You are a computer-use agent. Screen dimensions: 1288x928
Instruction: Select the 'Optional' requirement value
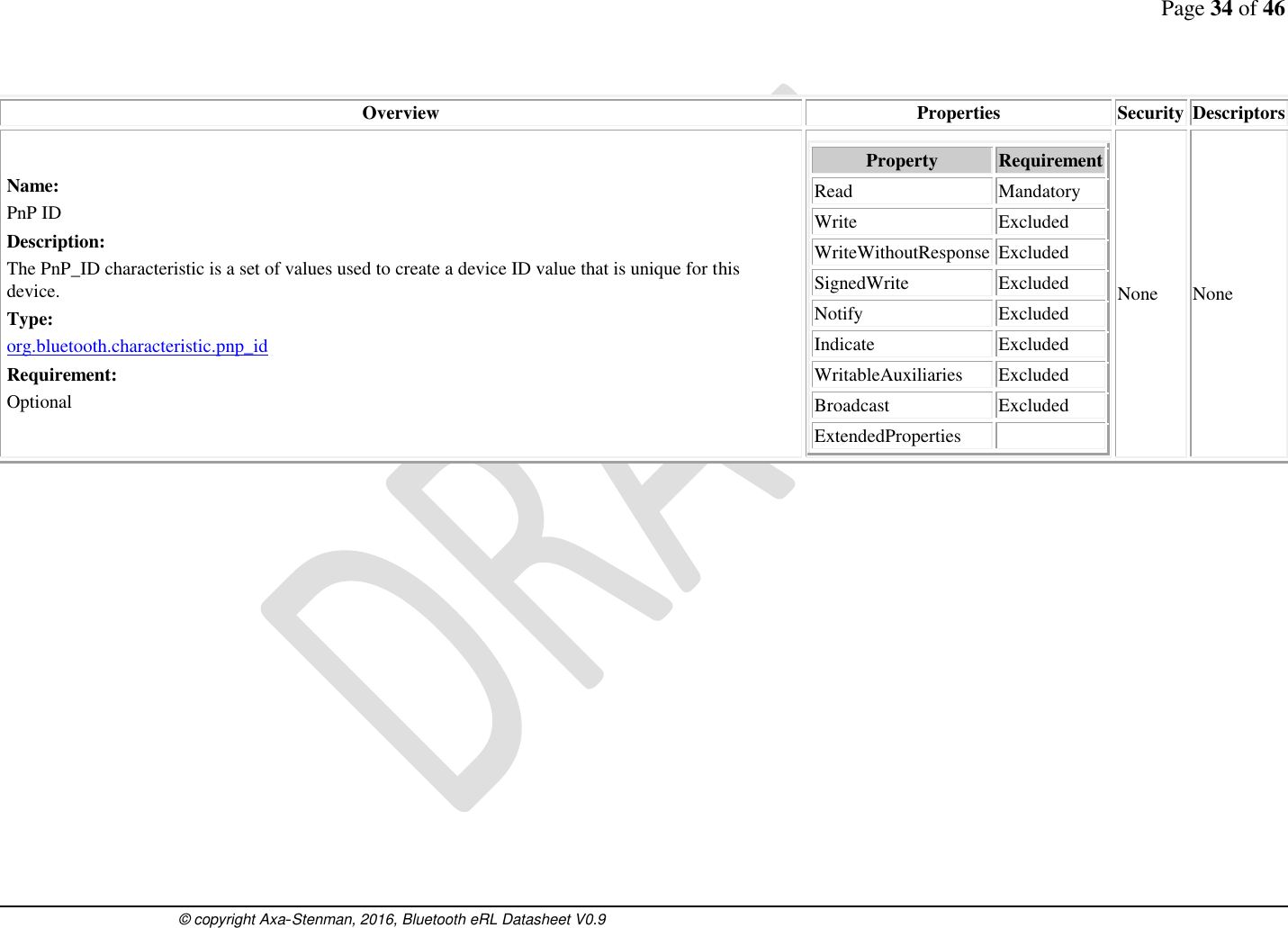click(x=40, y=402)
